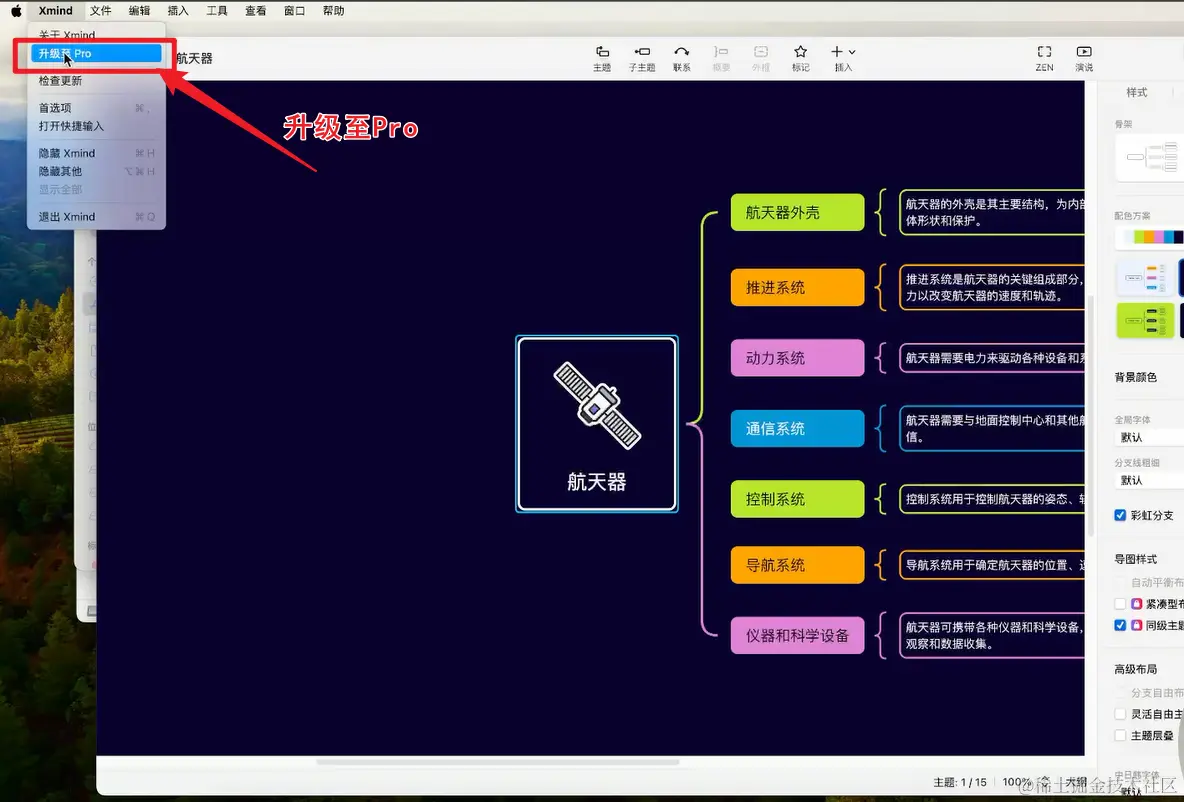Open the 工具 menu in the menu bar

[x=217, y=11]
